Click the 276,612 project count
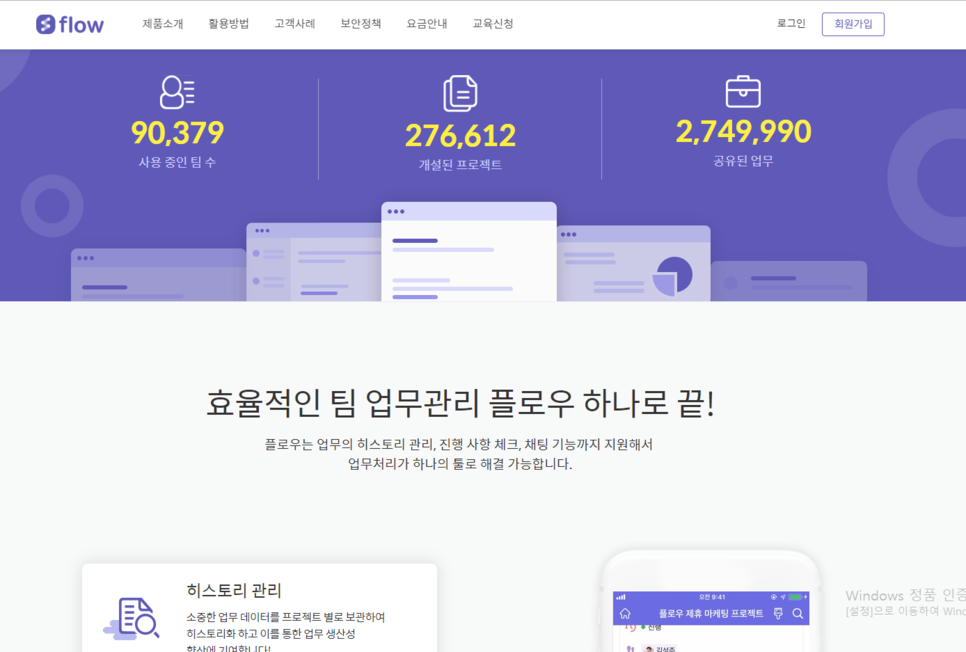The height and width of the screenshot is (652, 966). [460, 136]
